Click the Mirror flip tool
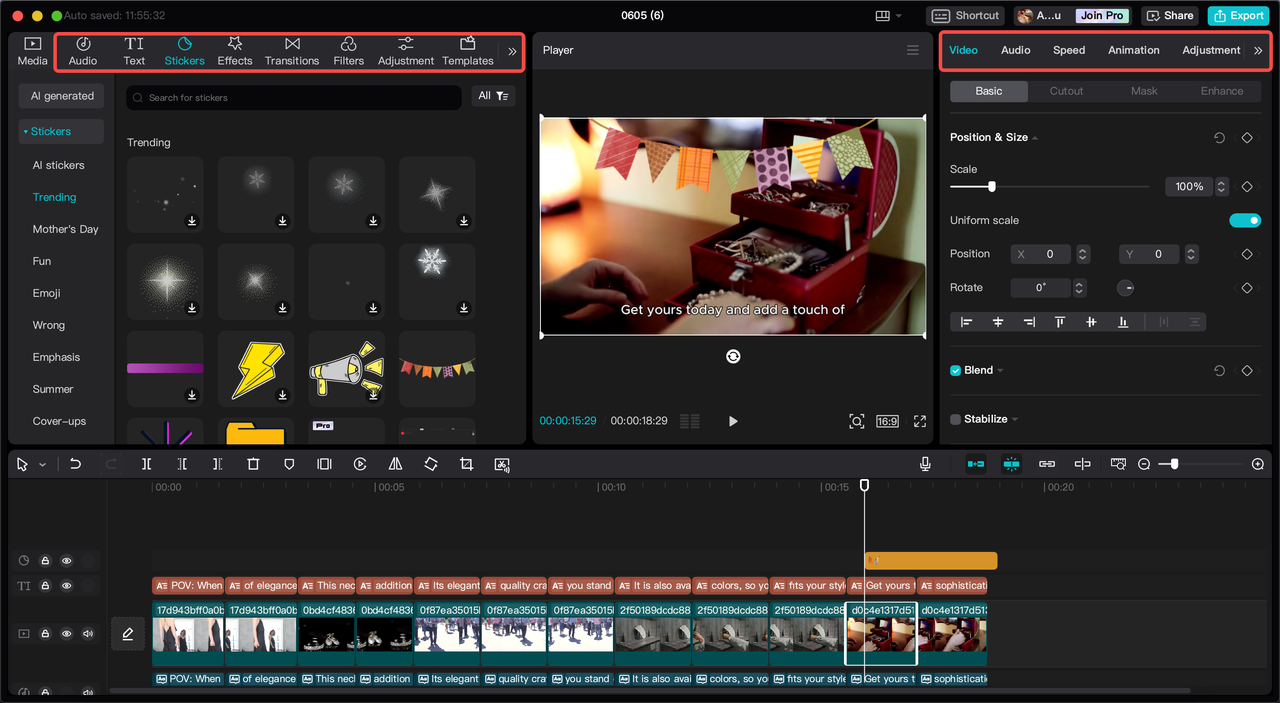 pyautogui.click(x=395, y=464)
